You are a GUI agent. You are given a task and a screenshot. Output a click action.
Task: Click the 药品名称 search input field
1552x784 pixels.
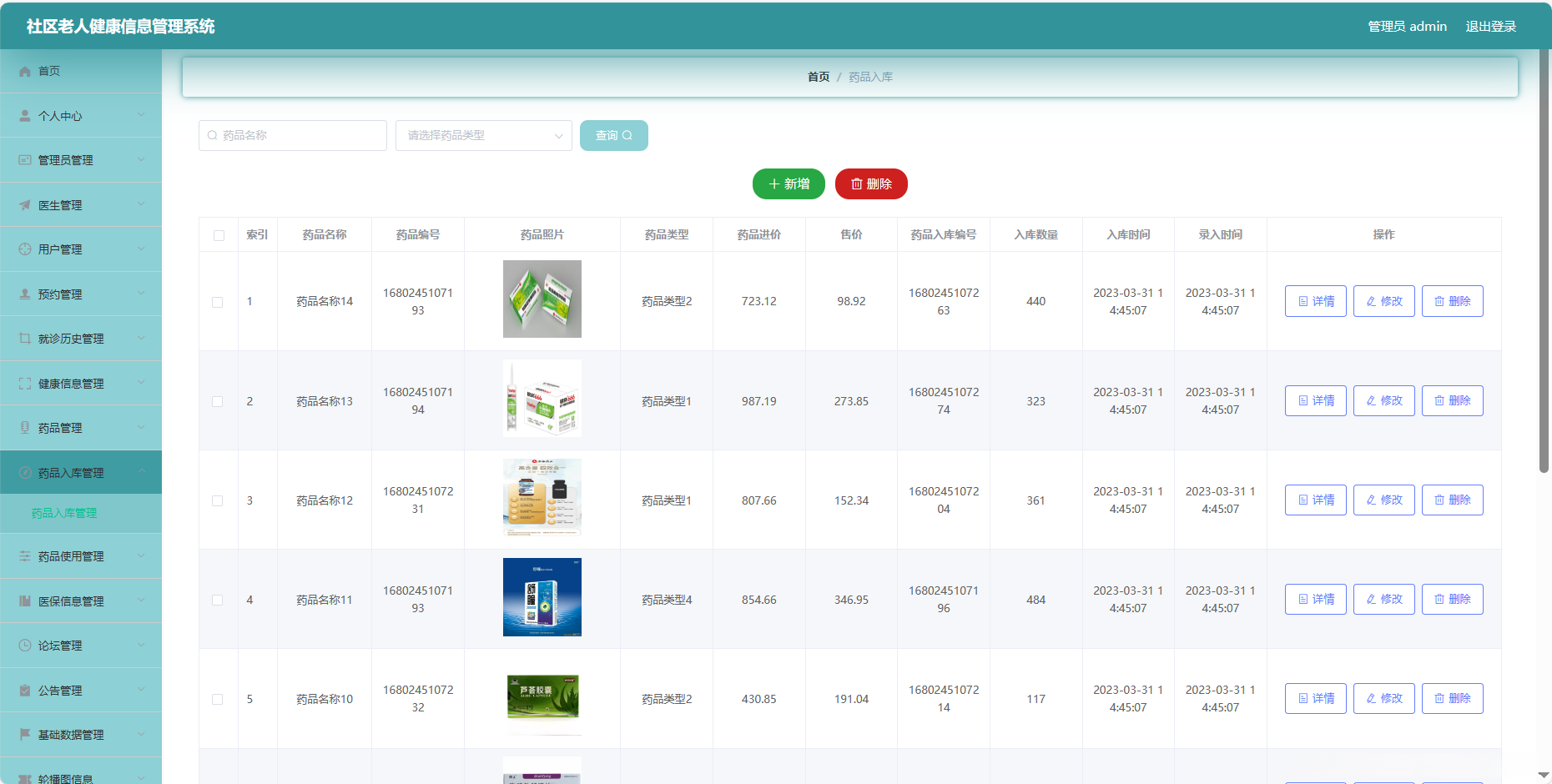(292, 135)
